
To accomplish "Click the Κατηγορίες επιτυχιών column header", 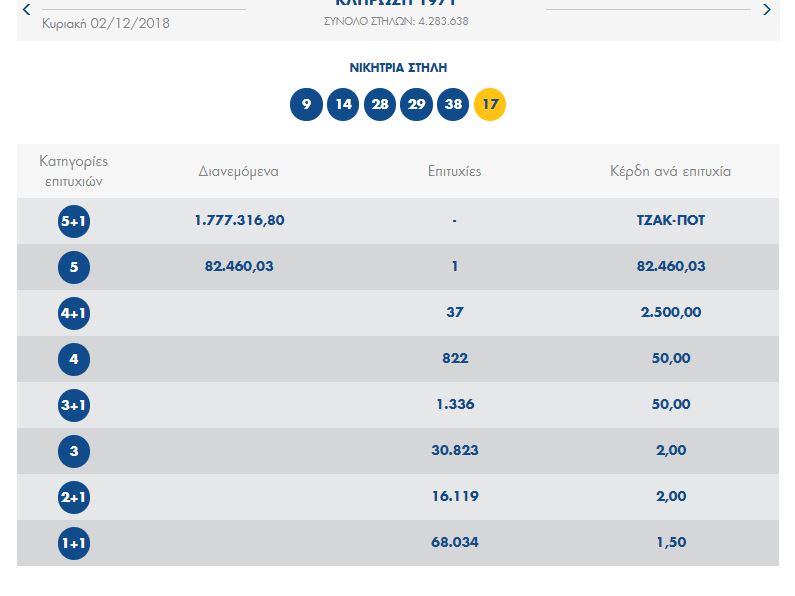I will [74, 171].
